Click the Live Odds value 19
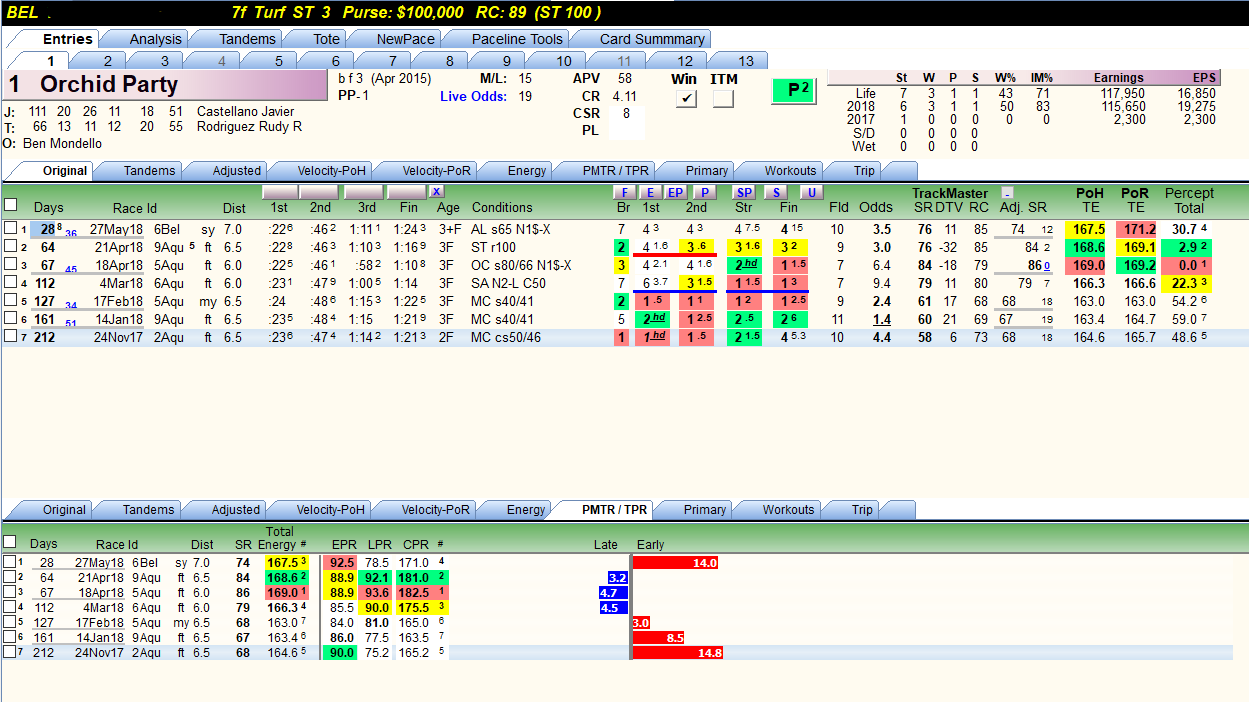 [525, 97]
